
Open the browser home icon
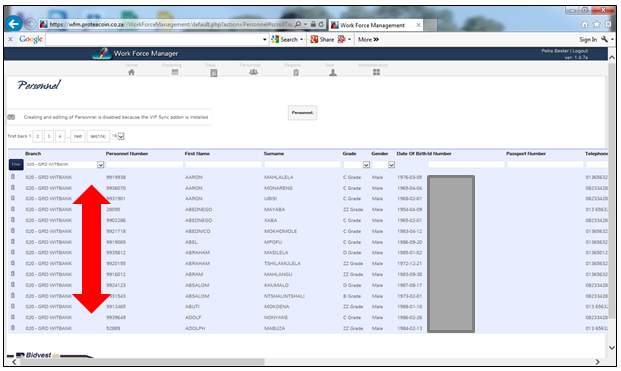pyautogui.click(x=585, y=24)
